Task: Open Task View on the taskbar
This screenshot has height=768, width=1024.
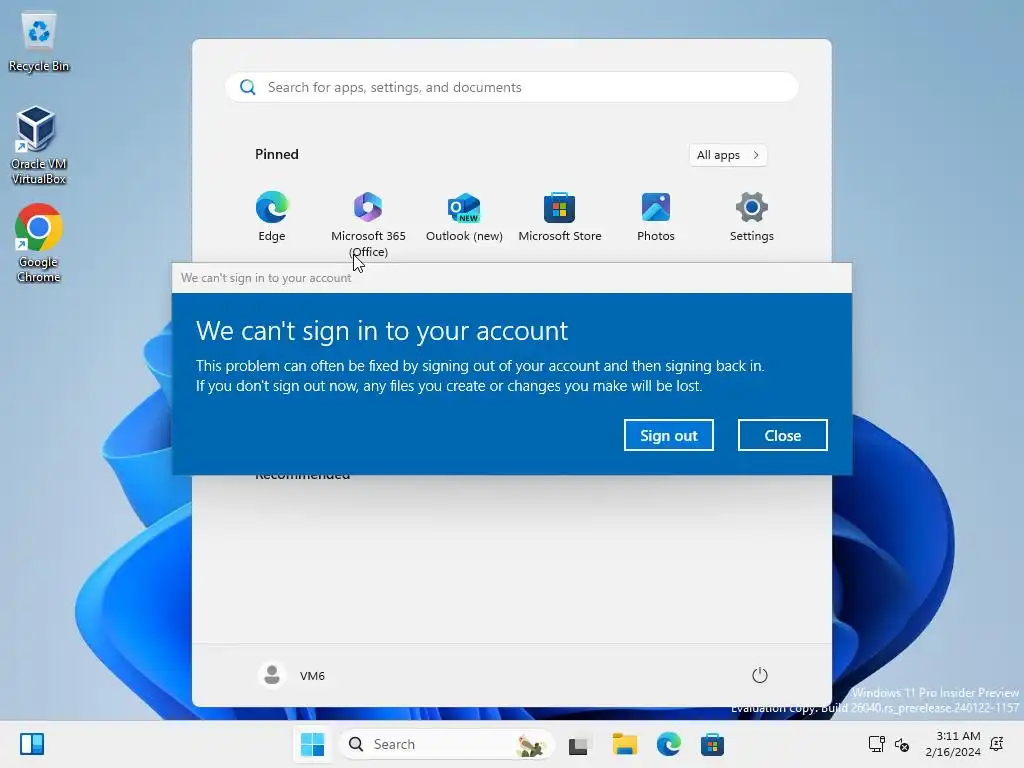Action: pyautogui.click(x=579, y=744)
